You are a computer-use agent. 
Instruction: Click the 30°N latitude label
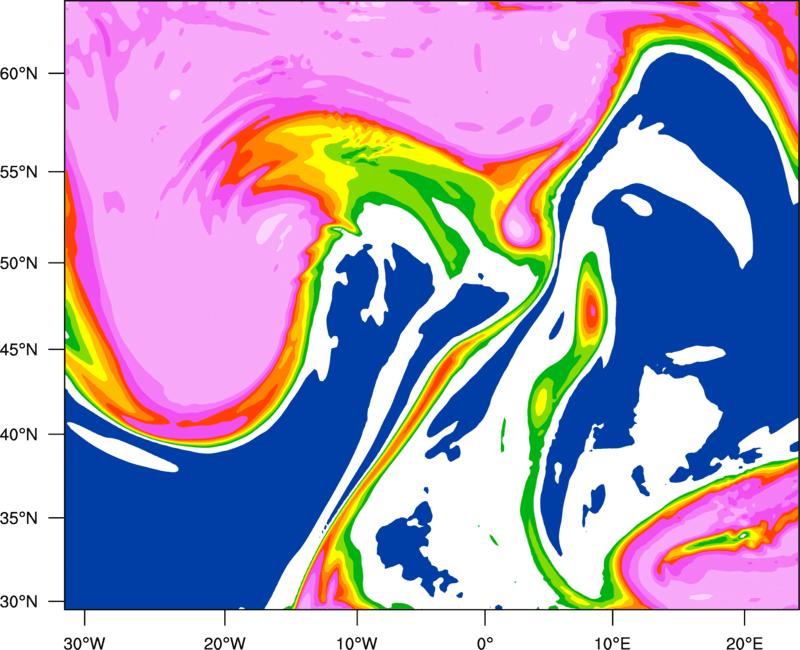pos(19,602)
